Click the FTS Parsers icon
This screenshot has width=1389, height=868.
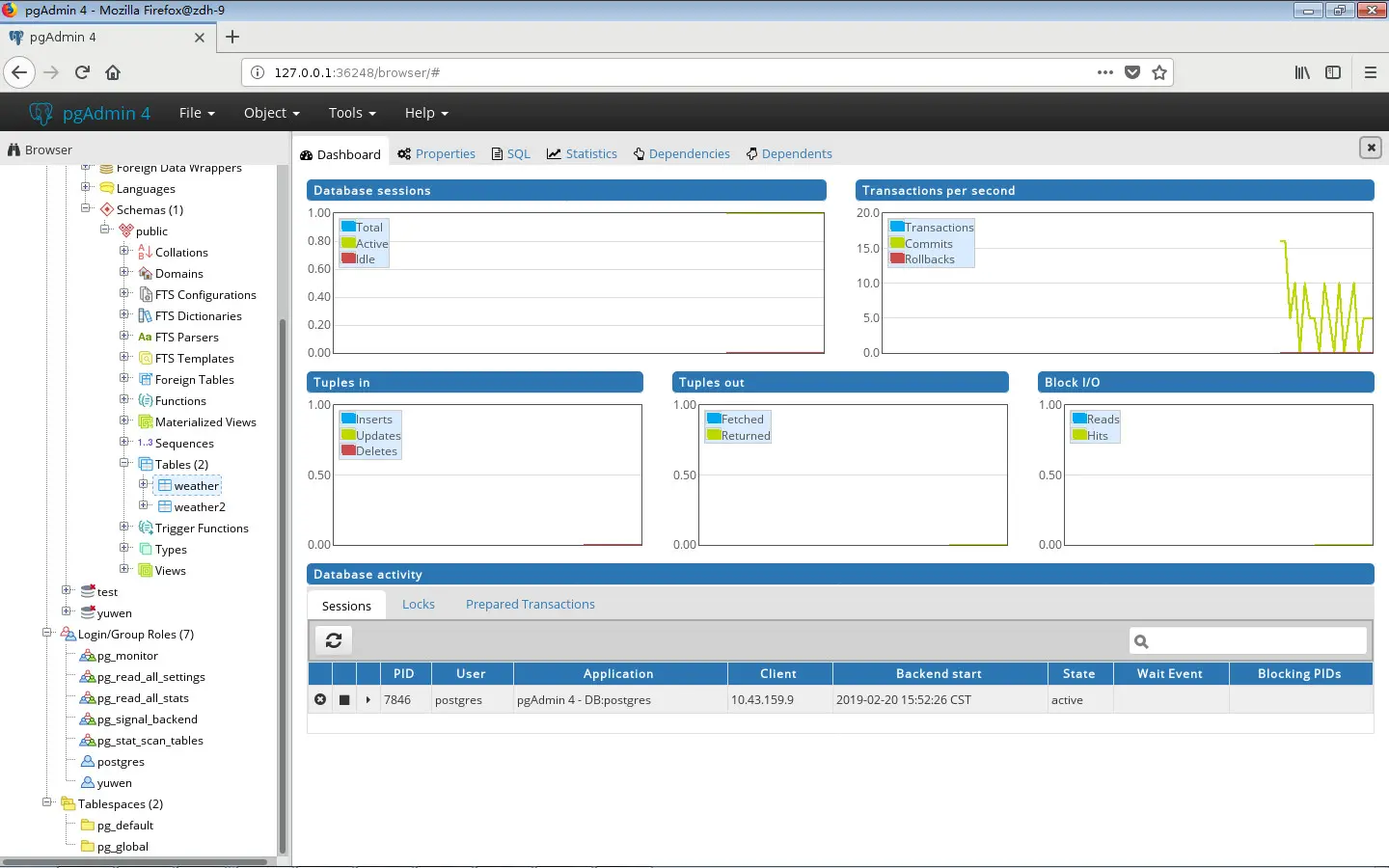[x=146, y=337]
